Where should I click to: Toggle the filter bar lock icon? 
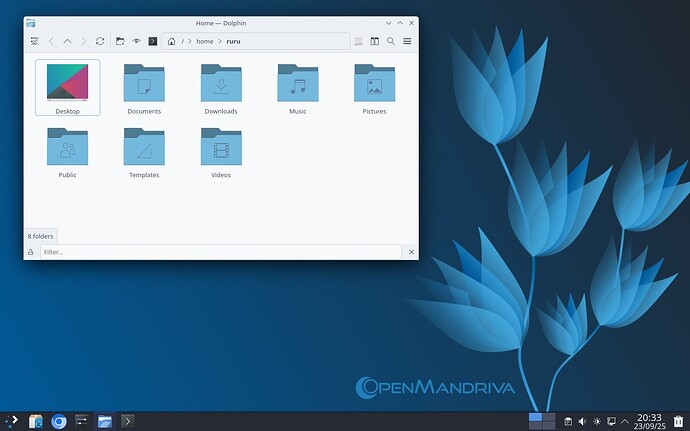31,252
